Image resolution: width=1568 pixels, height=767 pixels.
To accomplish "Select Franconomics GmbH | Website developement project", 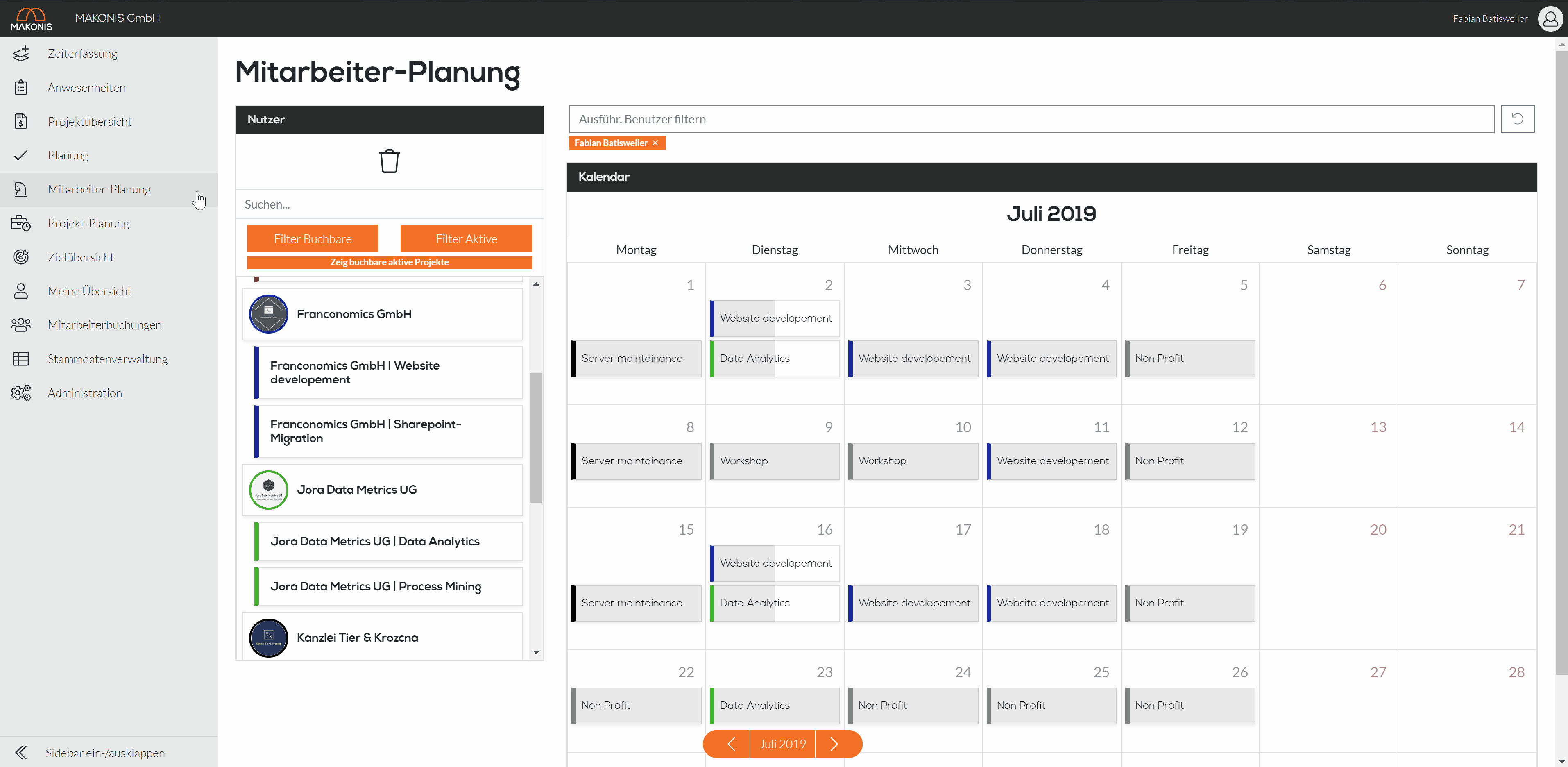I will pos(388,372).
